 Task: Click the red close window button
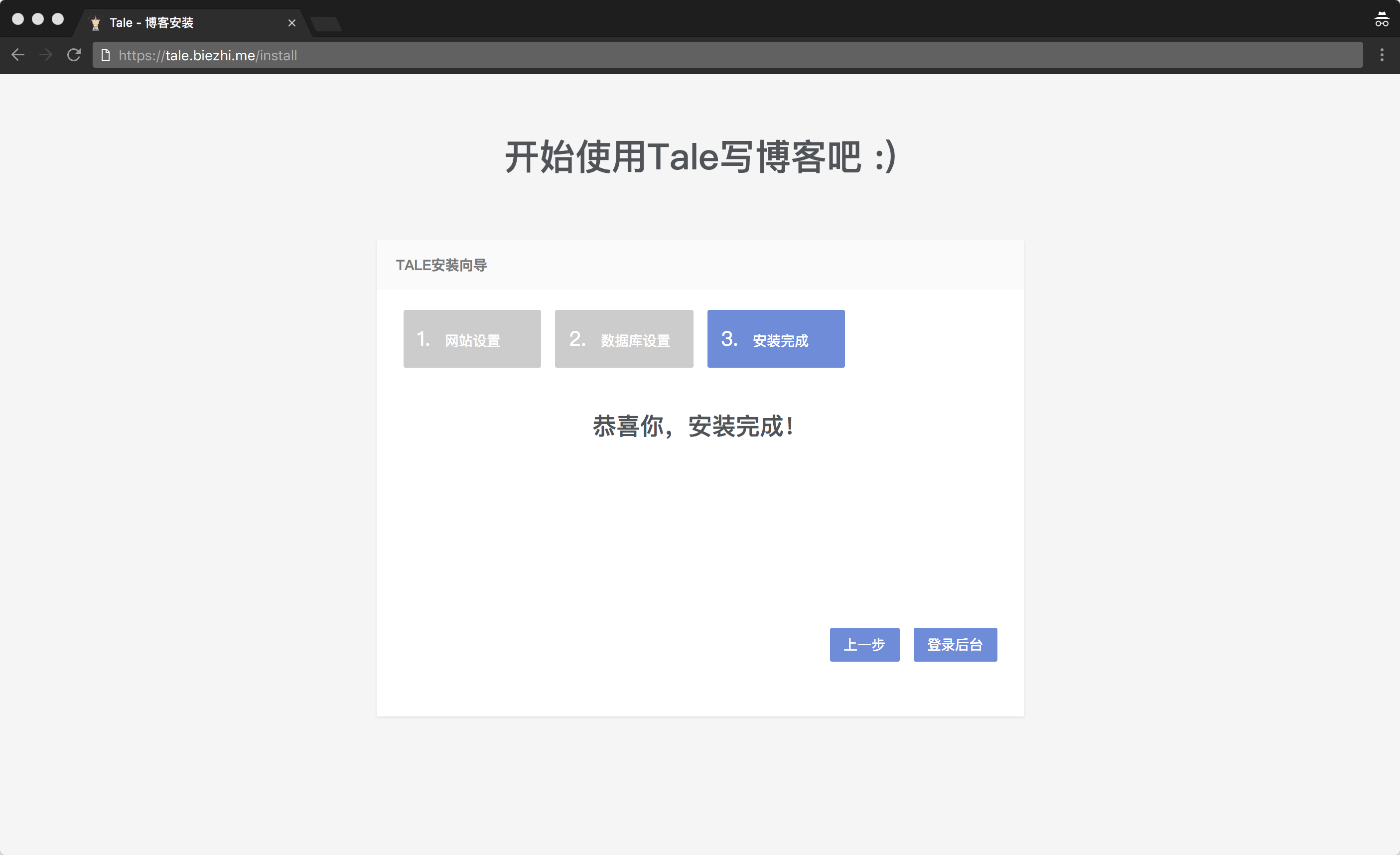[18, 19]
